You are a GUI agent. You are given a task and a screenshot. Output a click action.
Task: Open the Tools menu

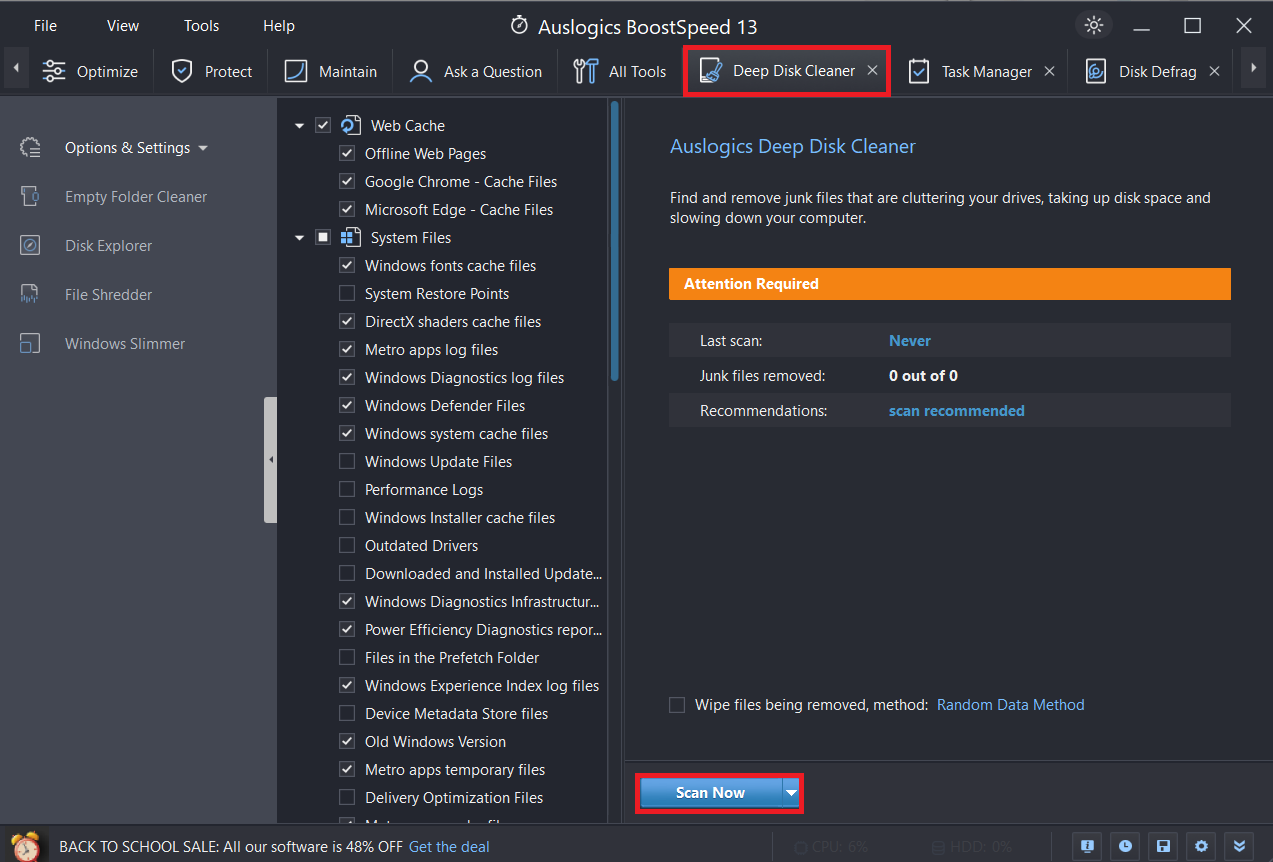tap(201, 26)
